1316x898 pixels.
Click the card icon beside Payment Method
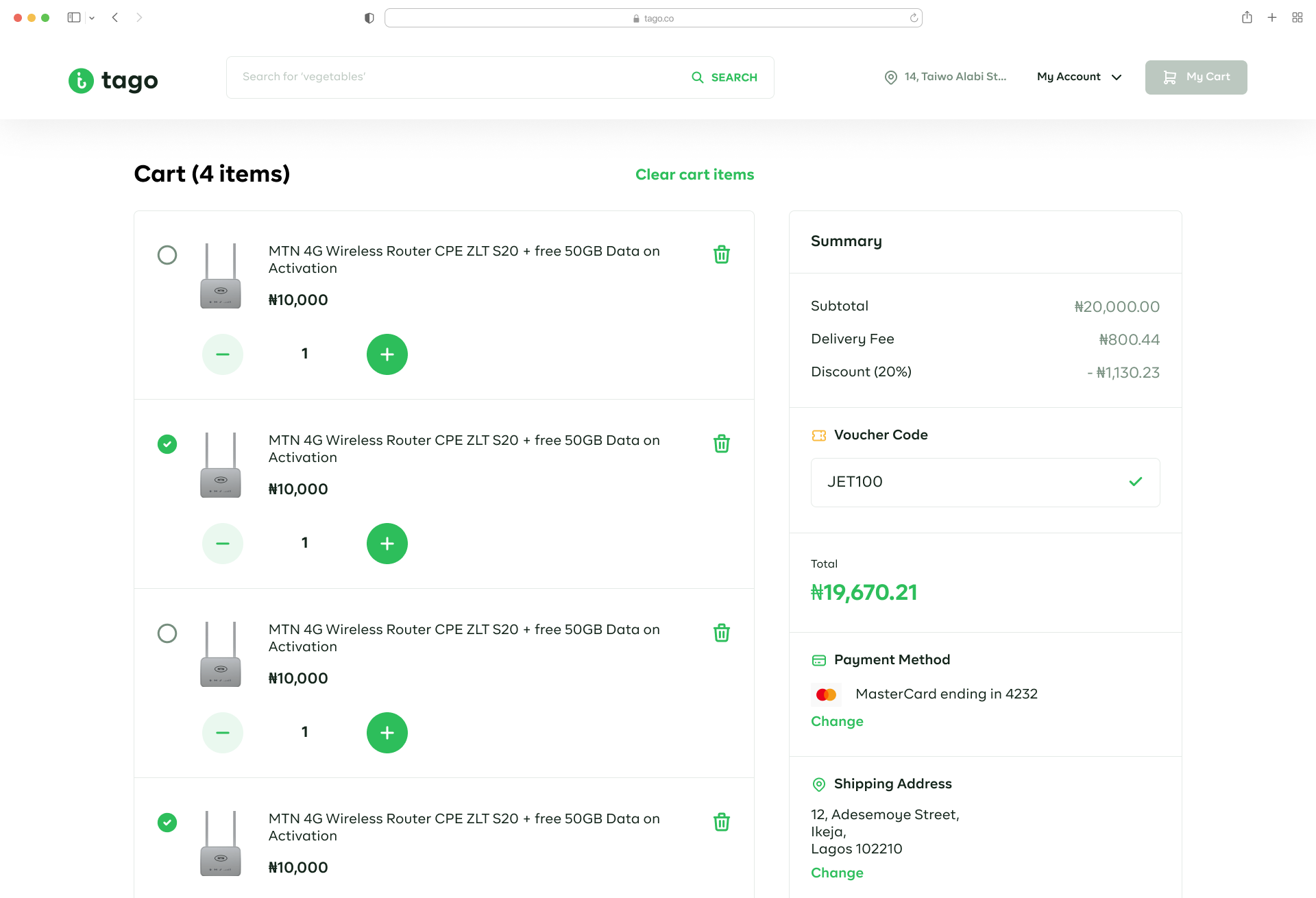tap(819, 660)
